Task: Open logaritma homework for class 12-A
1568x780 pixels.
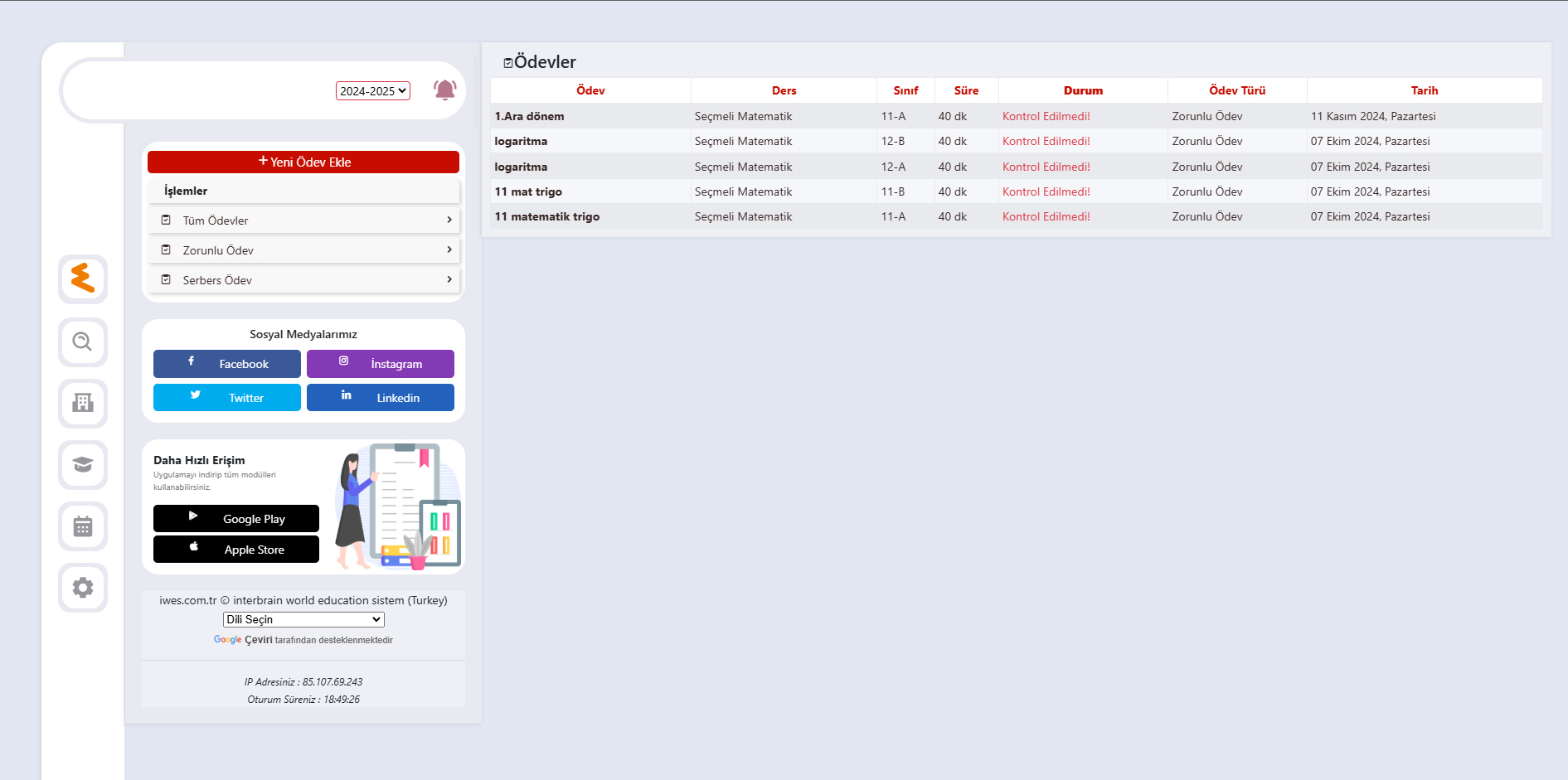Action: pos(1017,167)
